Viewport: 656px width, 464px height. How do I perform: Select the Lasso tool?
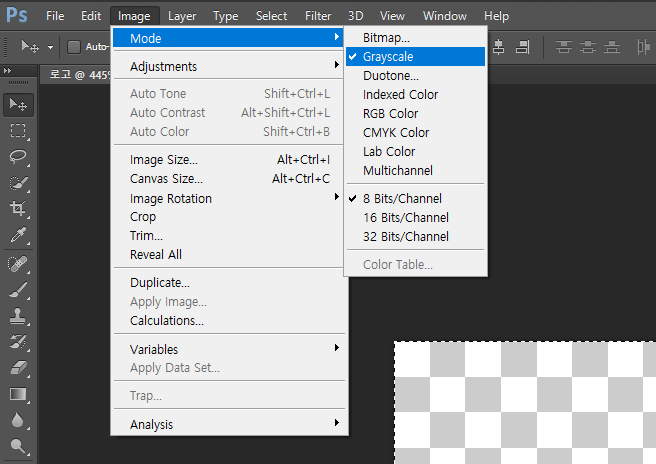[18, 156]
